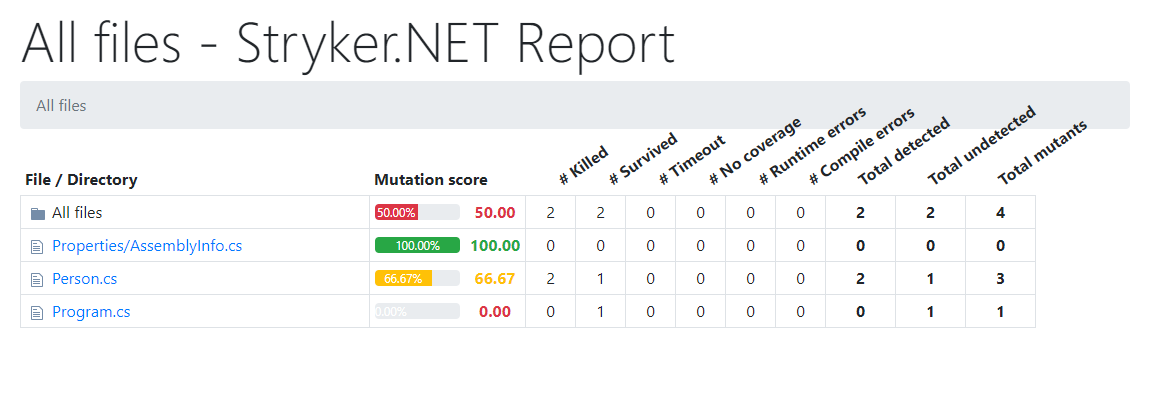Click Total mutants value 4 for All files
The image size is (1153, 395).
point(1000,213)
